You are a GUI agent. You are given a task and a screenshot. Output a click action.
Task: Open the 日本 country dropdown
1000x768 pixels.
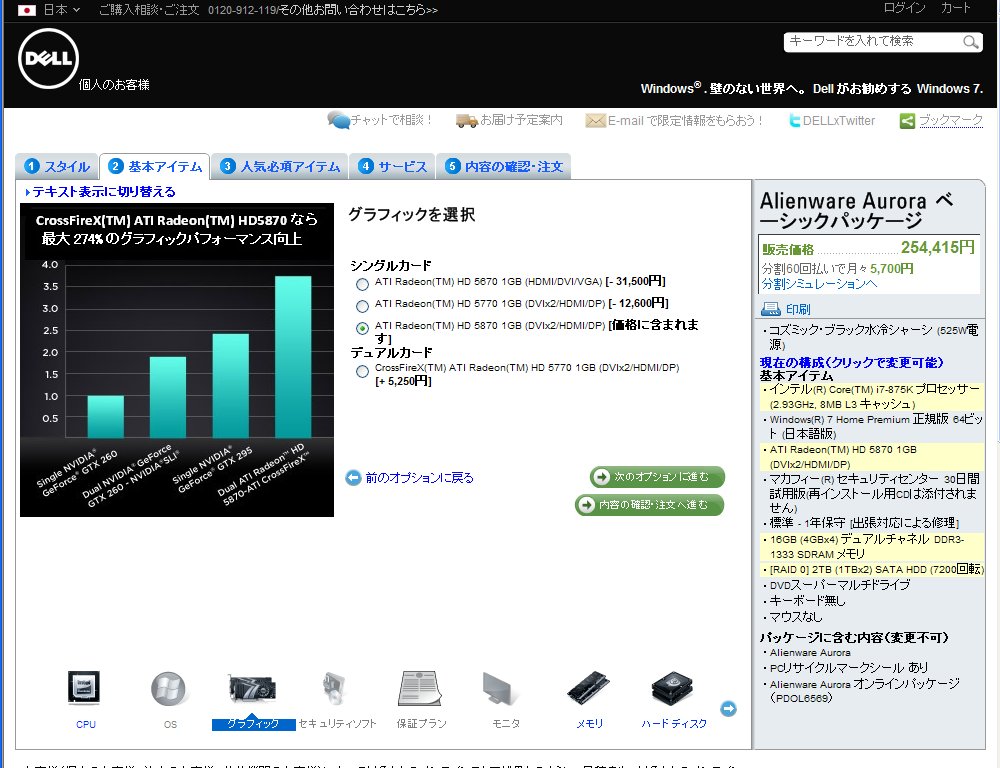62,10
